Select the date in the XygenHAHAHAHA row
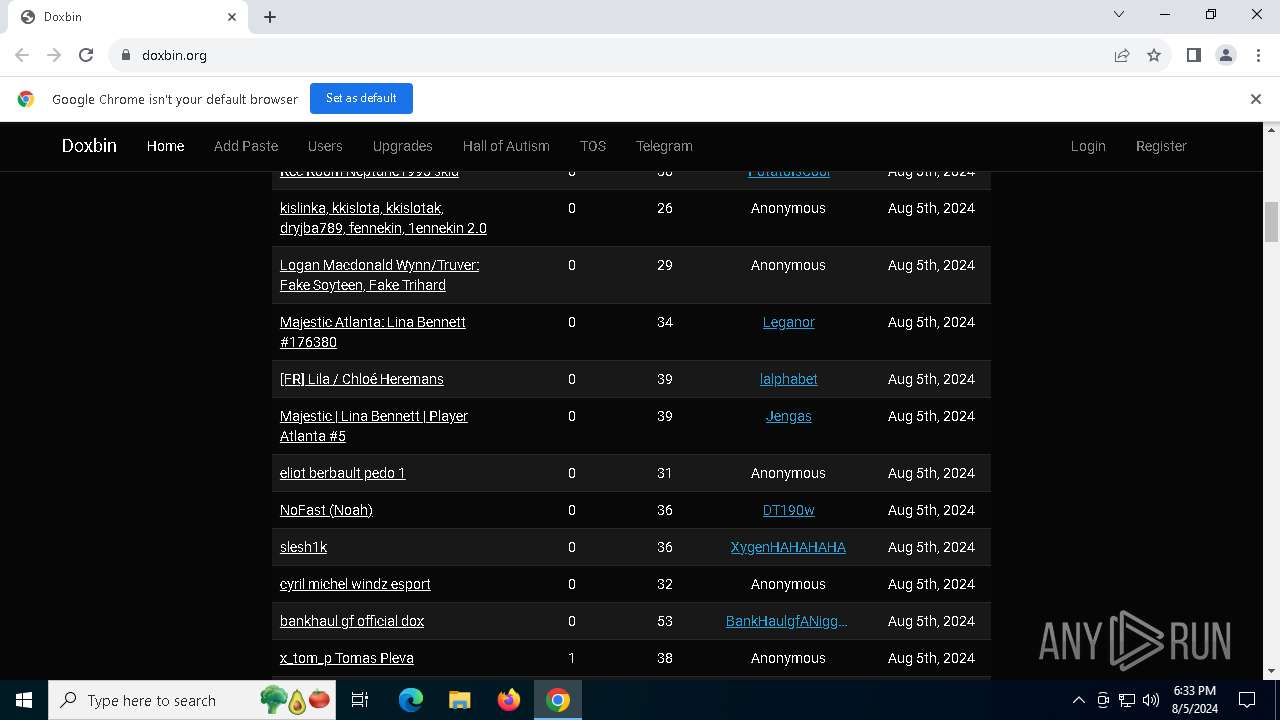The image size is (1280, 720). [x=931, y=547]
